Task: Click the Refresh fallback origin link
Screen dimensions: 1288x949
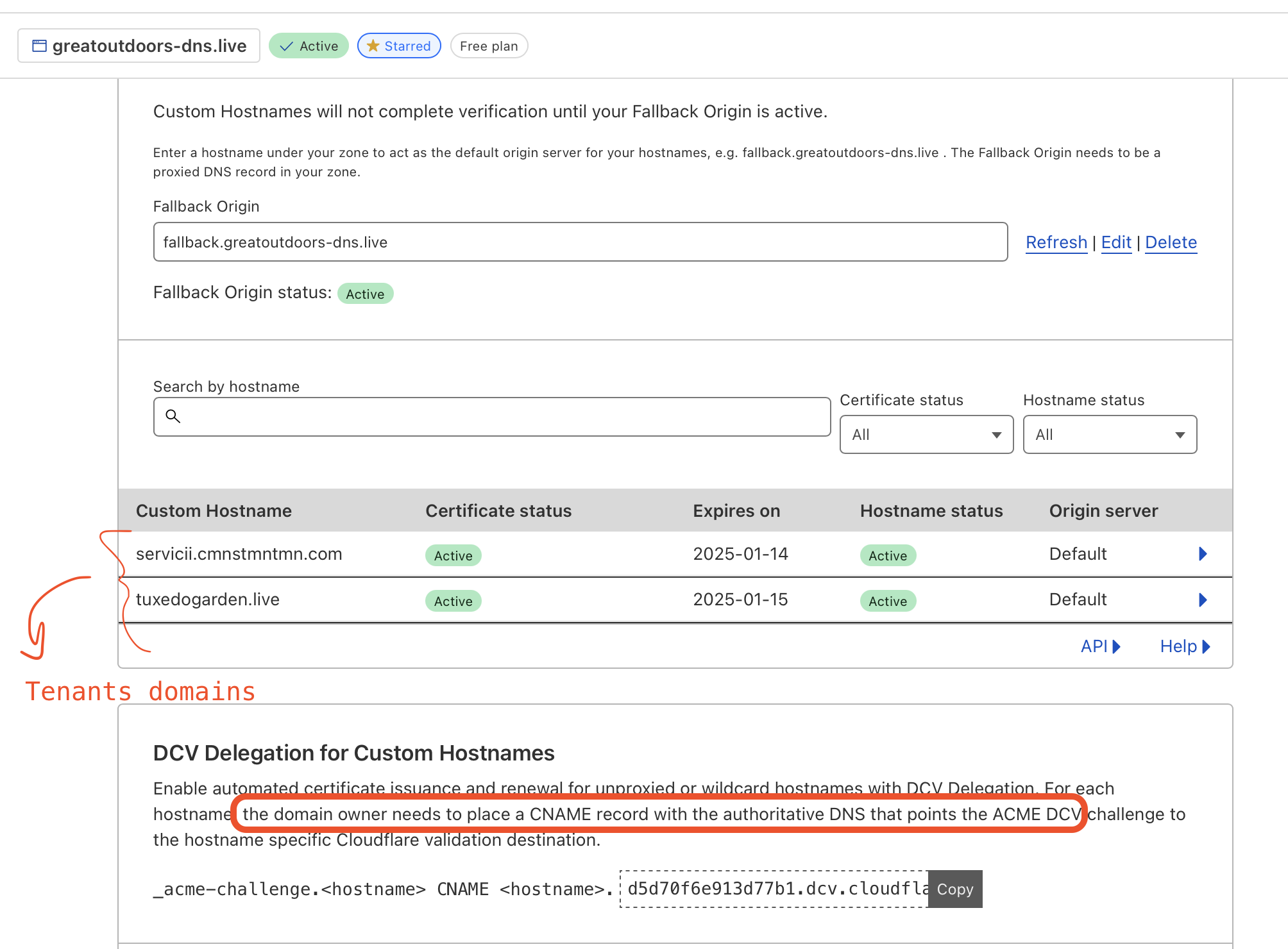Action: [1056, 242]
